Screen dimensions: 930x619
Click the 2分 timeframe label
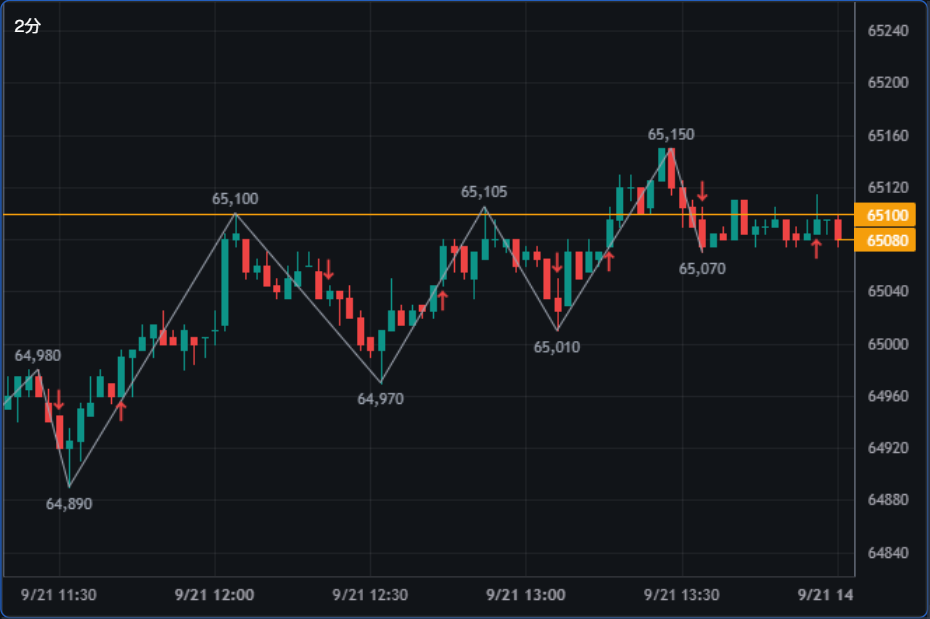(x=27, y=26)
